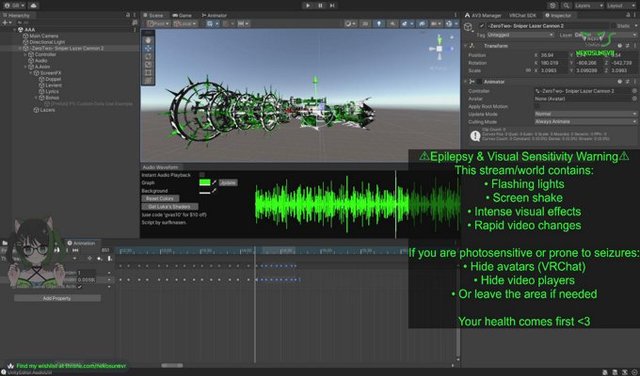
Task: Open the Layers dropdown in top bar
Action: [x=589, y=6]
